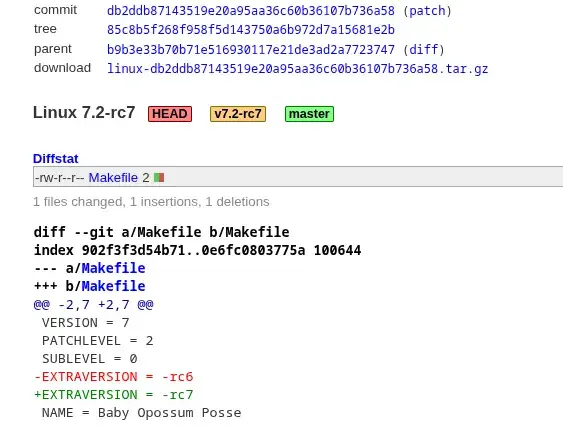Viewport: 563px width, 433px height.
Task: Click the removed line -EXTRAVERSION = -rc6
Action: 113,377
